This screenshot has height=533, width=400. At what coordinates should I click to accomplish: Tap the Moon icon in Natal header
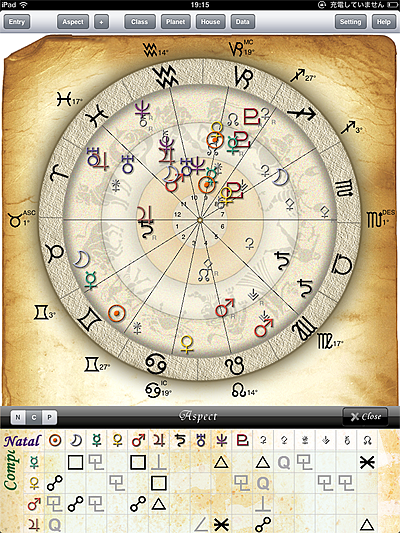(x=75, y=441)
